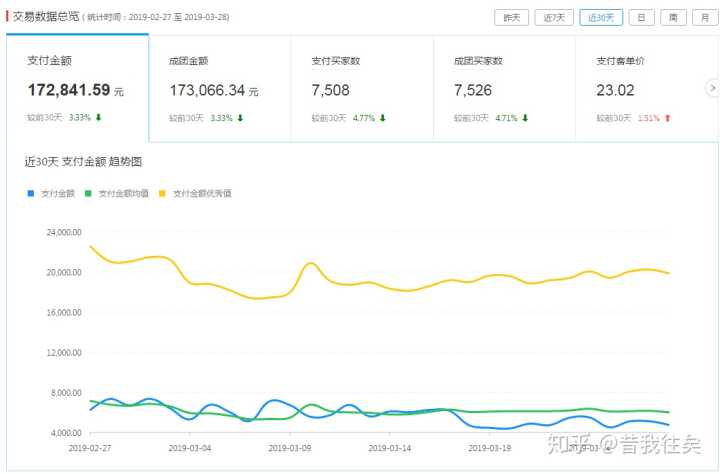Viewport: 720px width, 474px height.
Task: Click the red bar icon beside 交易数据总览
Action: [x=8, y=16]
